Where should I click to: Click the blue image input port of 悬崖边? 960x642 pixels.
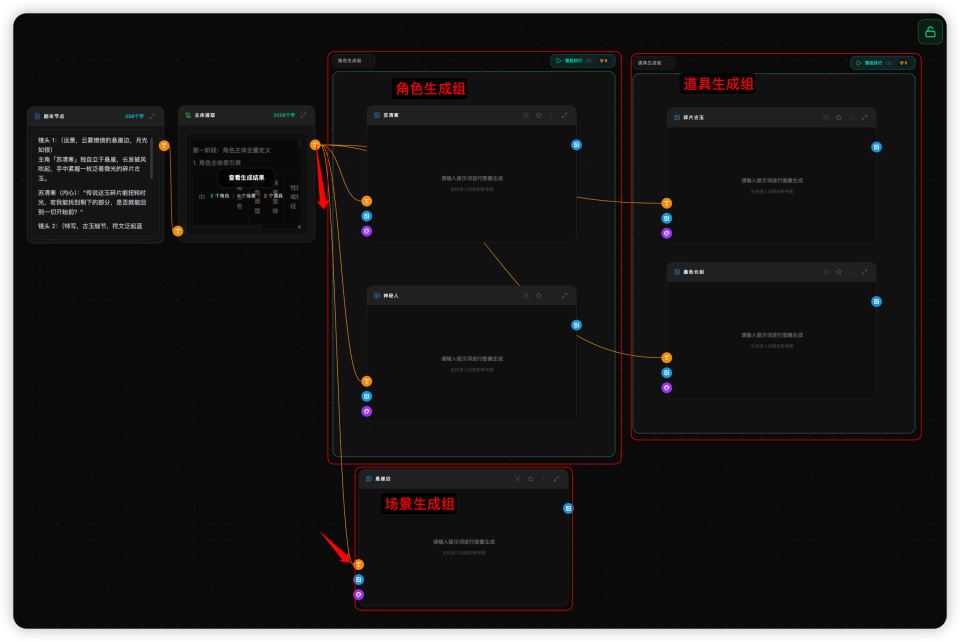click(x=359, y=580)
